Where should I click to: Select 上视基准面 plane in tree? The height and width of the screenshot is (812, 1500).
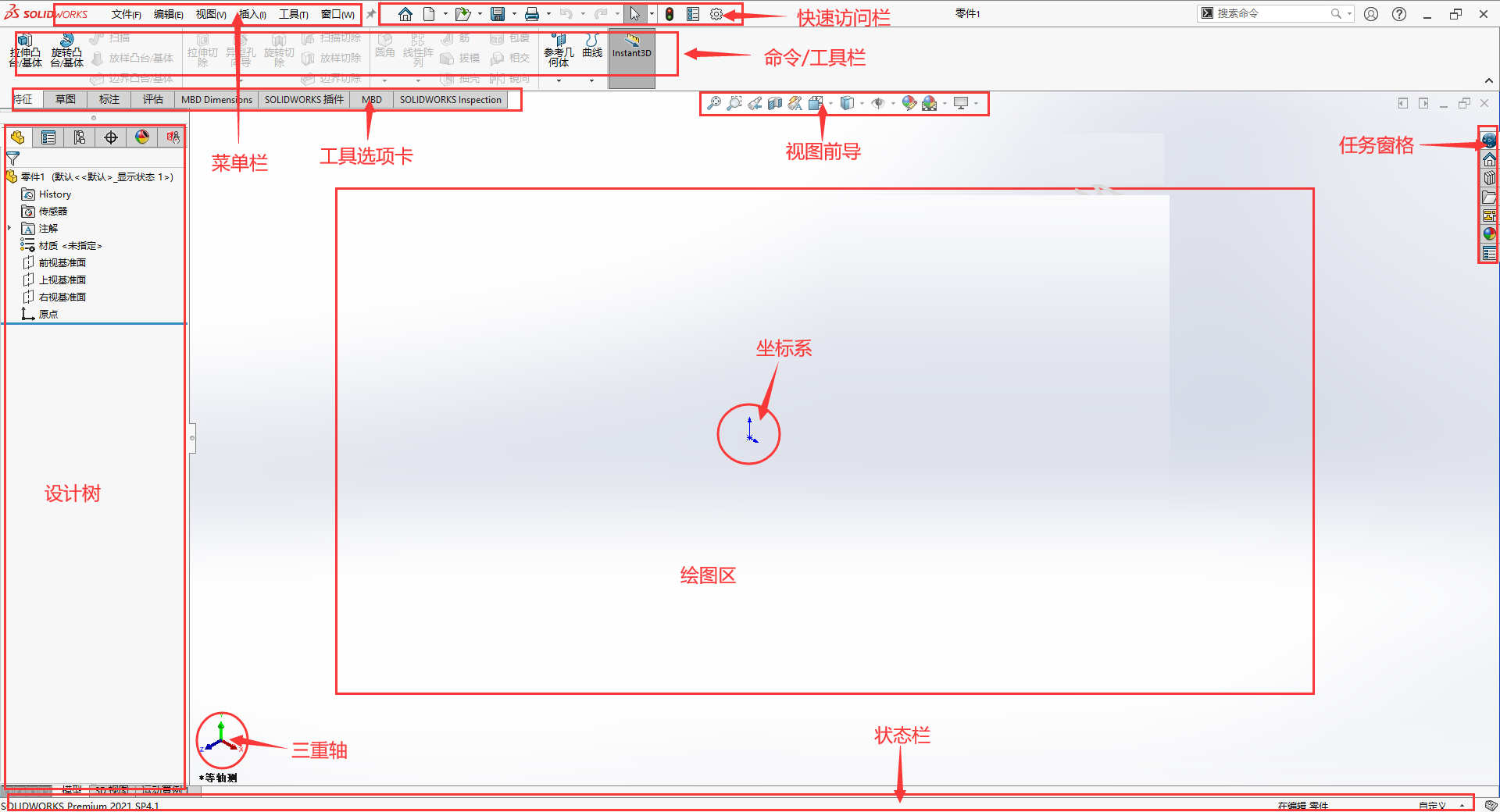pos(55,280)
